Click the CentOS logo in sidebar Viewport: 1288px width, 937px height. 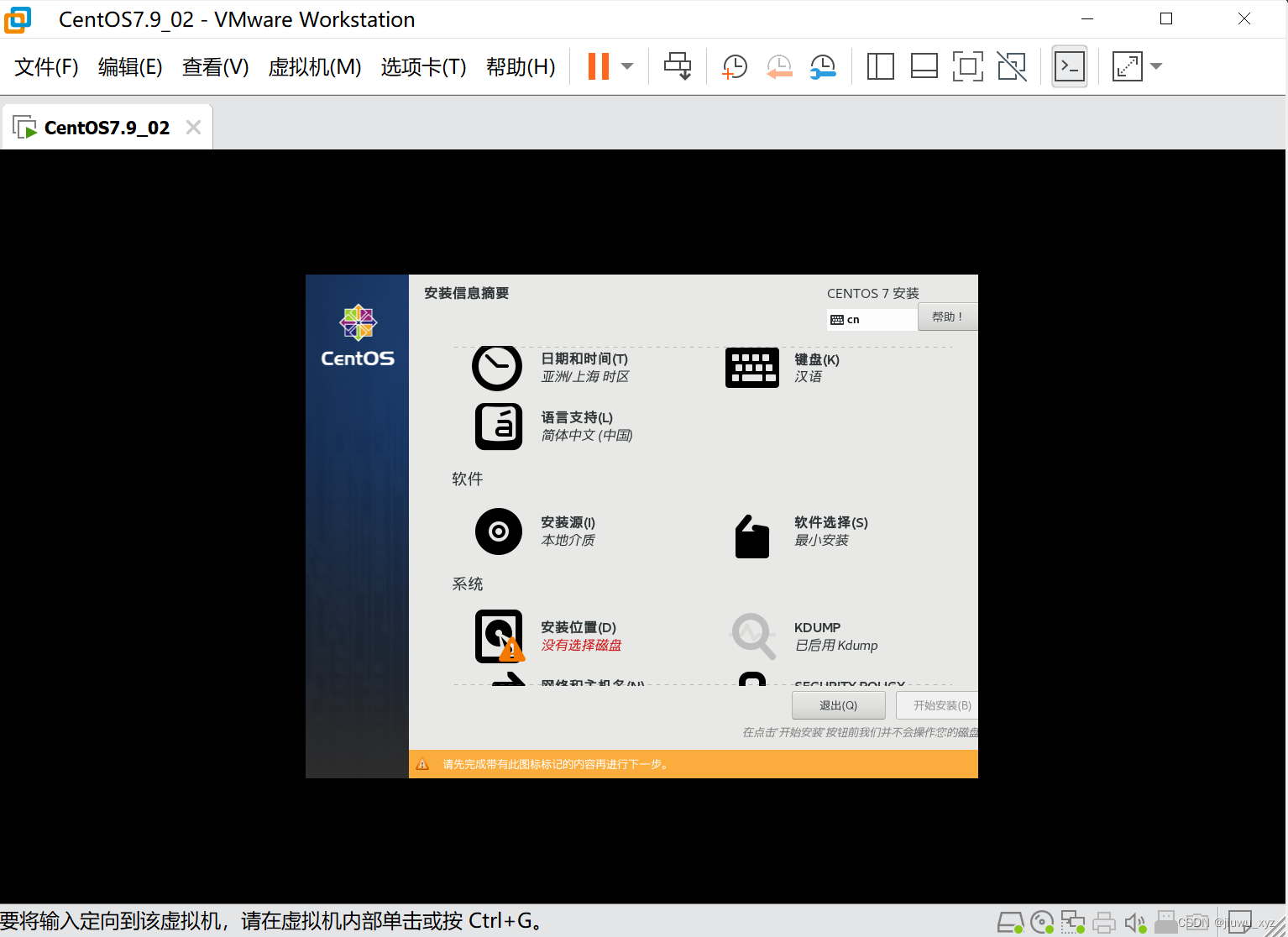coord(358,335)
